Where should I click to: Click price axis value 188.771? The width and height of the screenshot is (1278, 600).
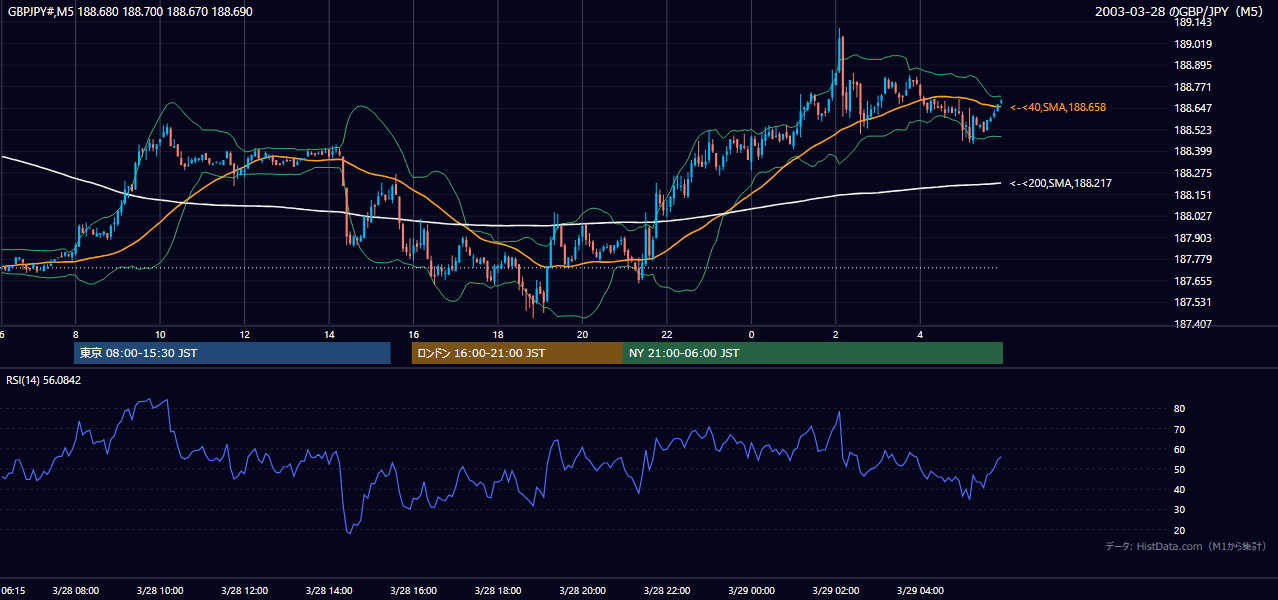[x=1193, y=87]
